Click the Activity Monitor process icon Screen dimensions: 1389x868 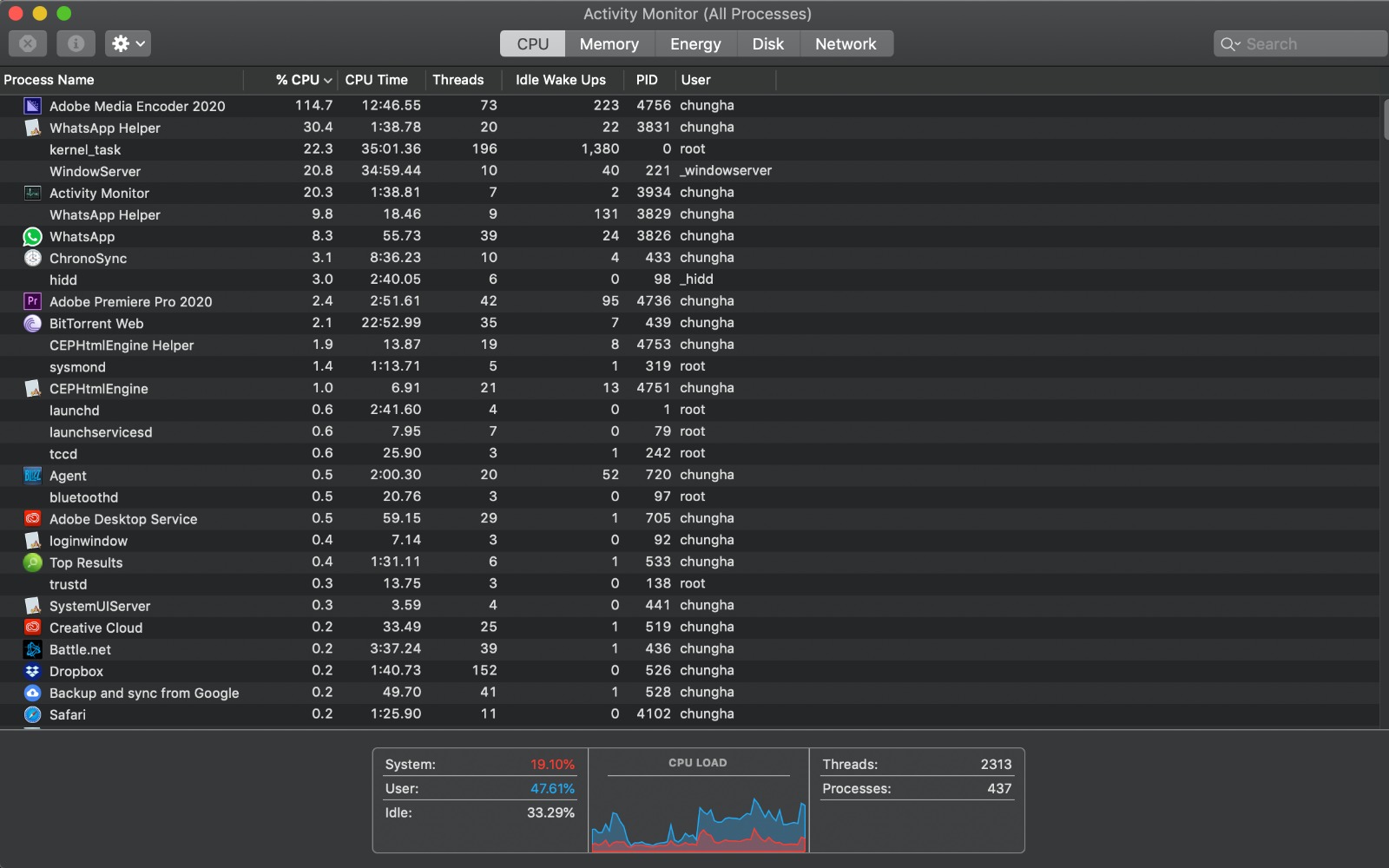click(32, 193)
